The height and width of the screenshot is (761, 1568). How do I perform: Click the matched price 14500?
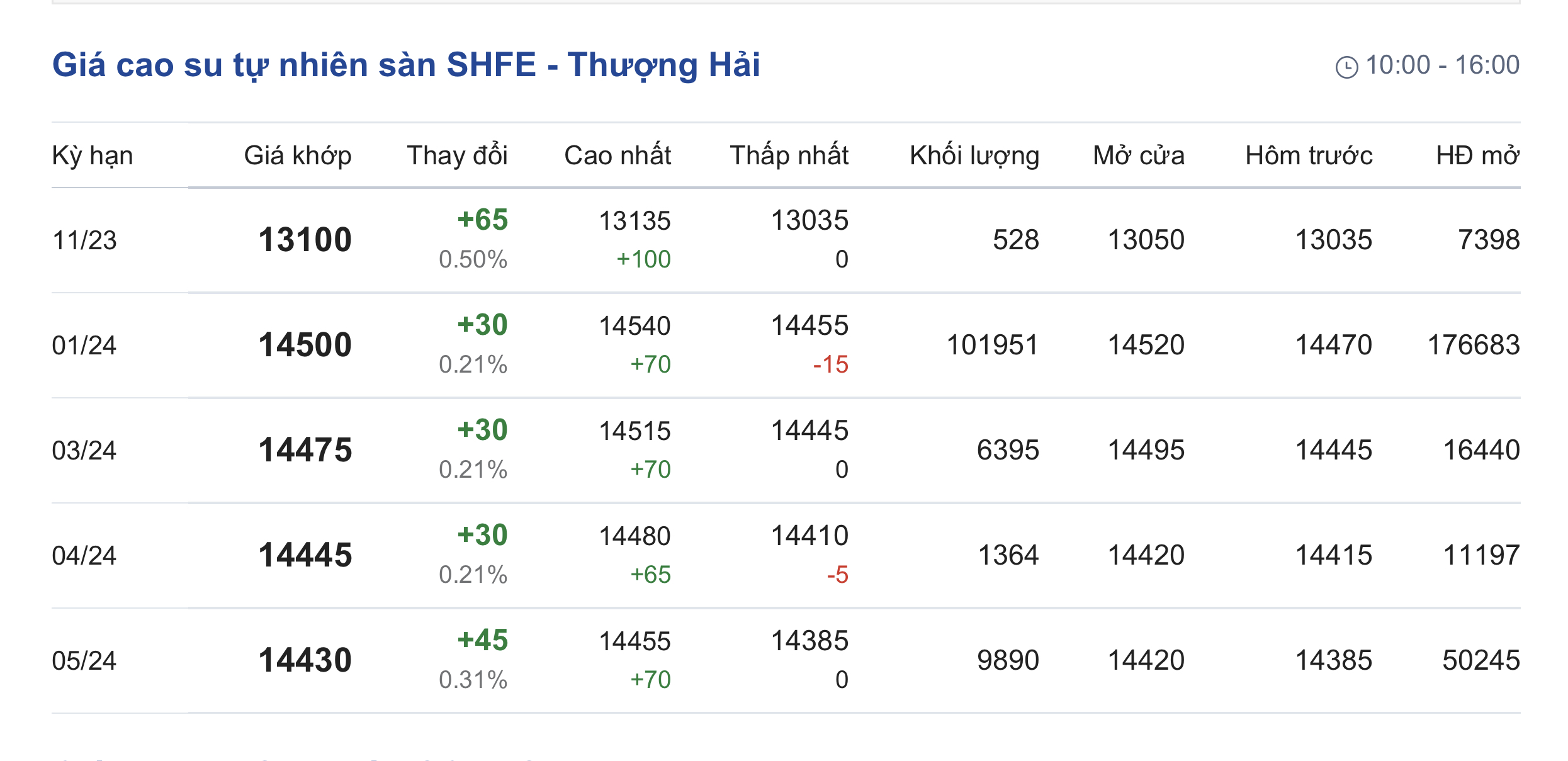(x=305, y=346)
